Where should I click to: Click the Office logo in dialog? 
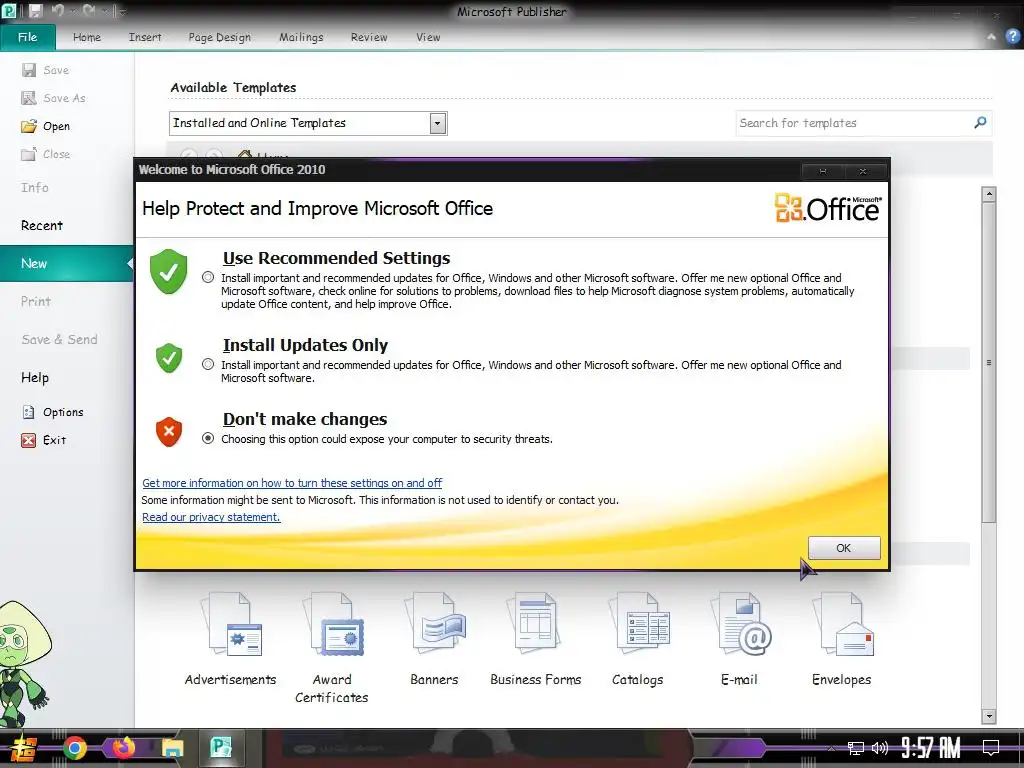tap(827, 208)
